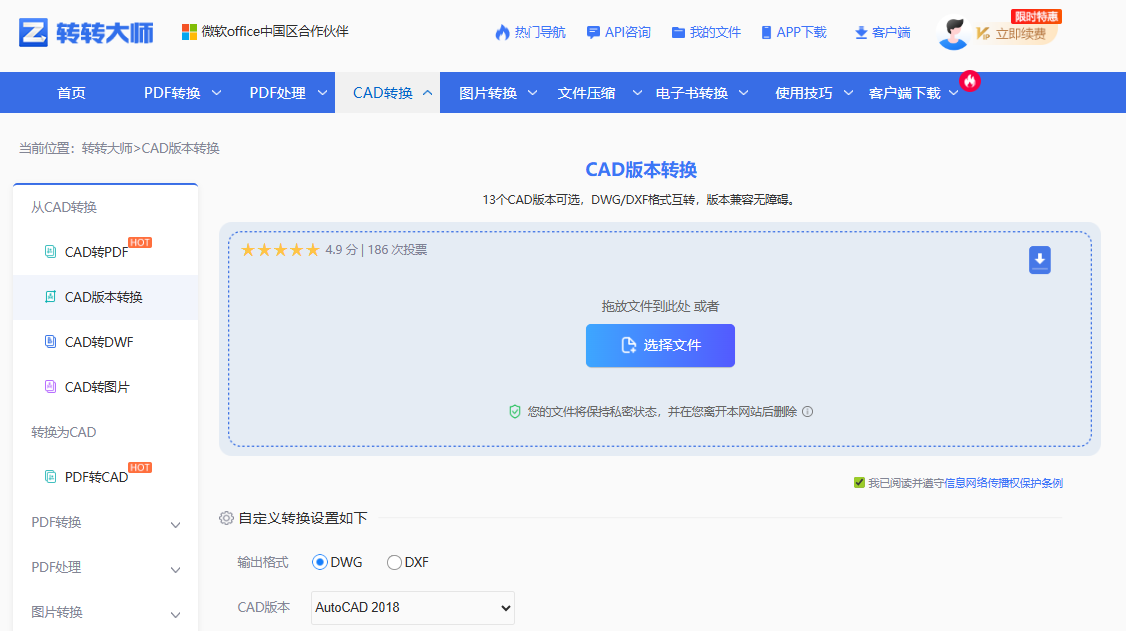Select the DWG output format radio button
Screen dimensions: 1126x631
(x=321, y=562)
